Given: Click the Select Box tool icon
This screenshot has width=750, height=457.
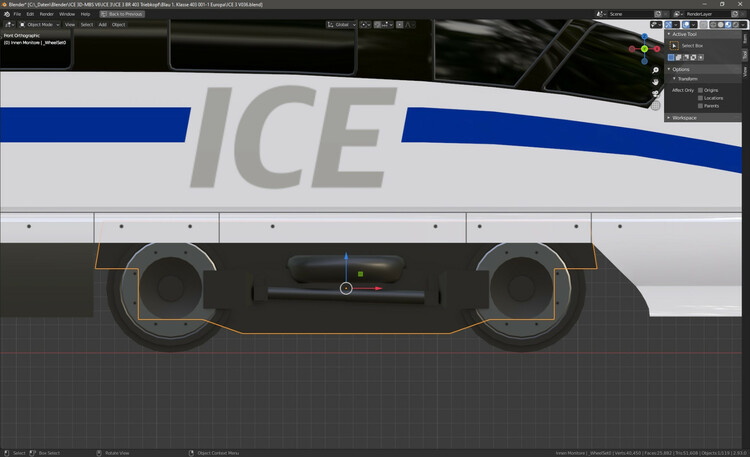Looking at the screenshot, I should (x=674, y=45).
